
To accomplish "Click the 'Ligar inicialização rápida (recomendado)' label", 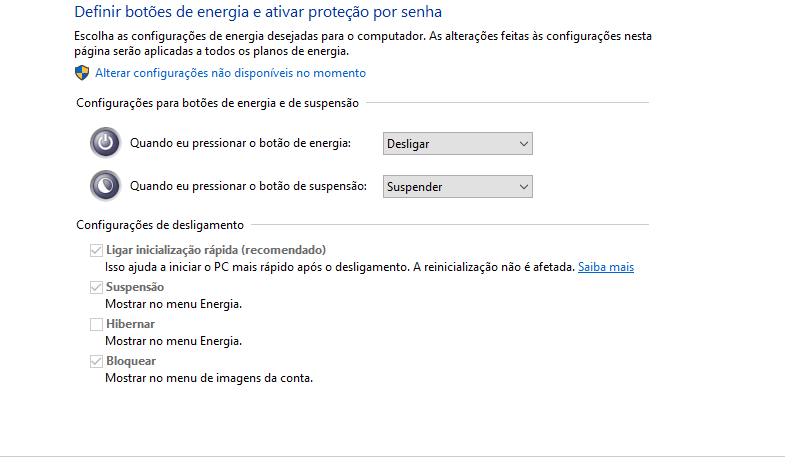I will tap(216, 250).
